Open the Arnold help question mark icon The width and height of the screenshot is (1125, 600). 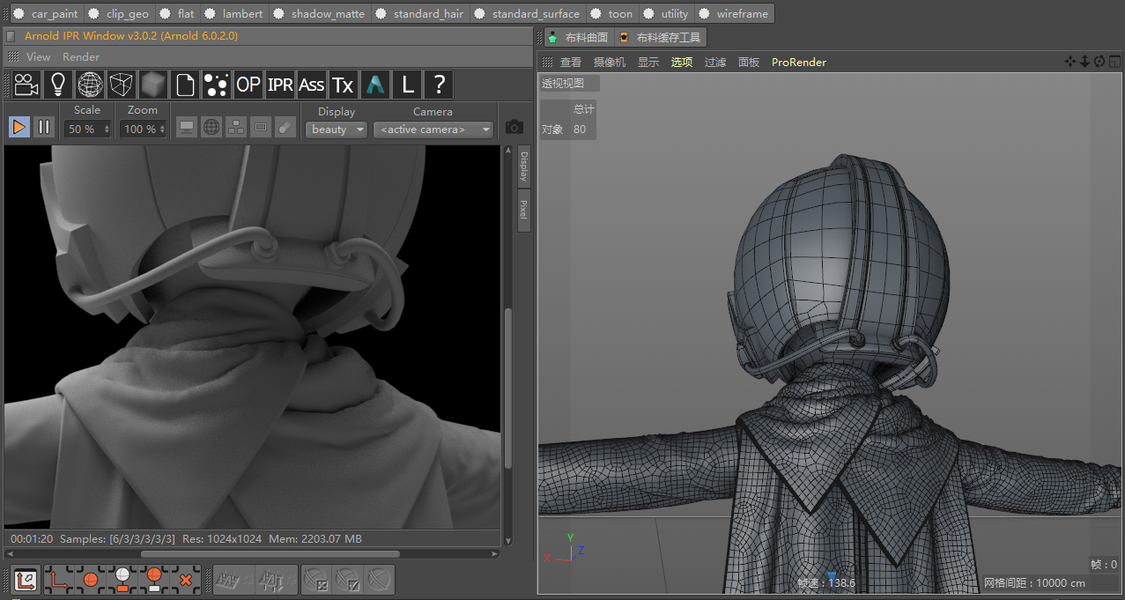438,85
